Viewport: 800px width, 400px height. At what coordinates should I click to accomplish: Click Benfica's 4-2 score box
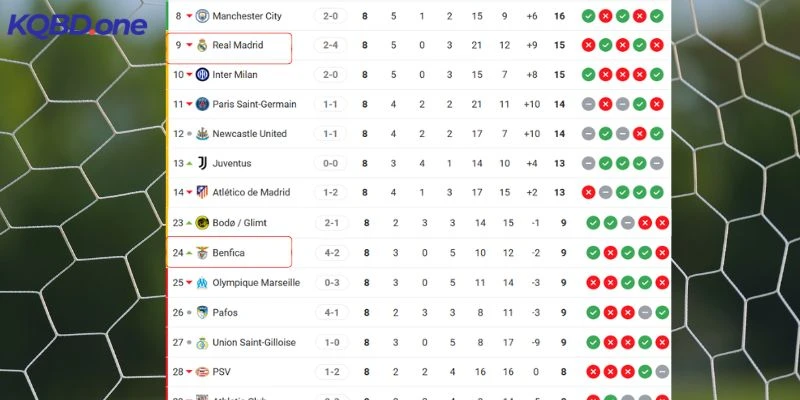point(331,253)
